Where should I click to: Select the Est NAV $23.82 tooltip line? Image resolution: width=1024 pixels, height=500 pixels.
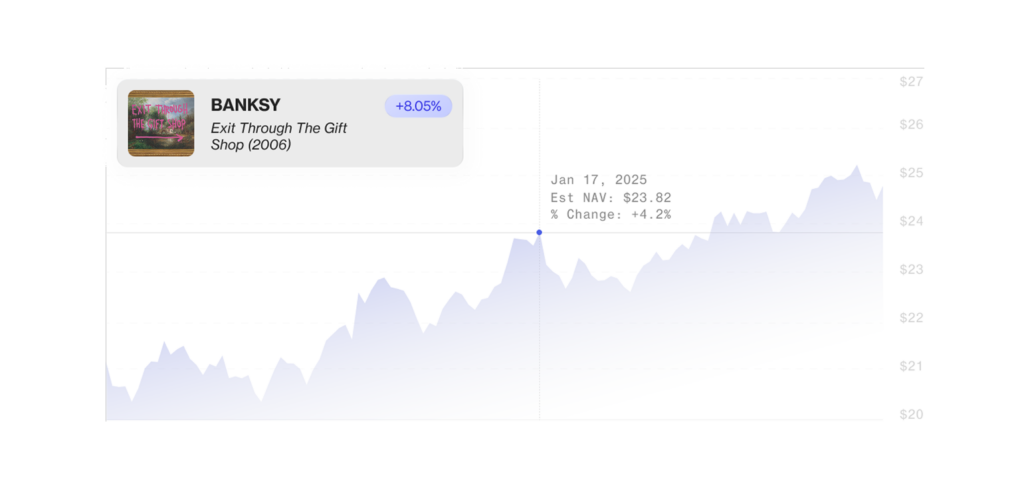(x=610, y=197)
